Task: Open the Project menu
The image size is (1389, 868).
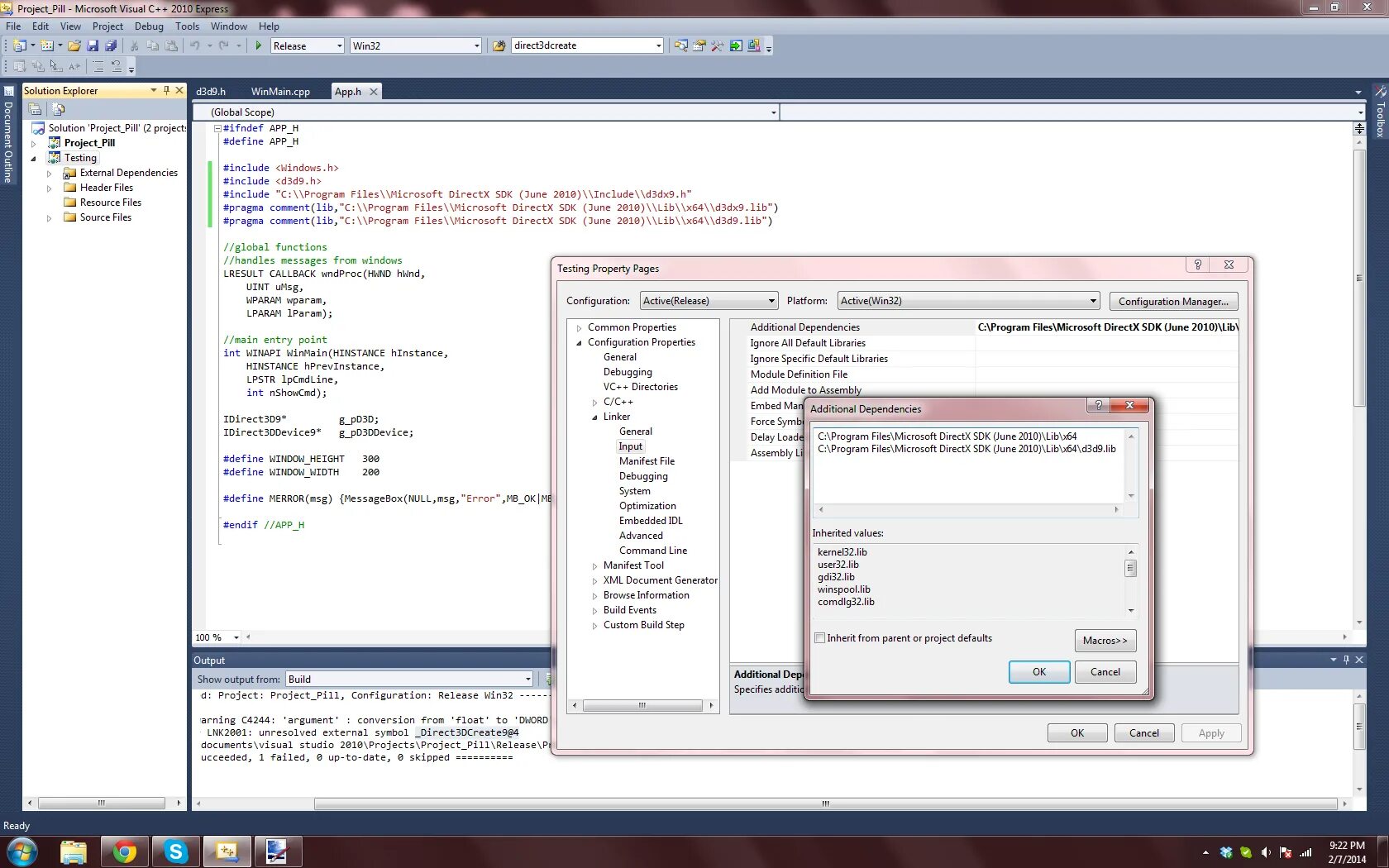Action: coord(107,26)
